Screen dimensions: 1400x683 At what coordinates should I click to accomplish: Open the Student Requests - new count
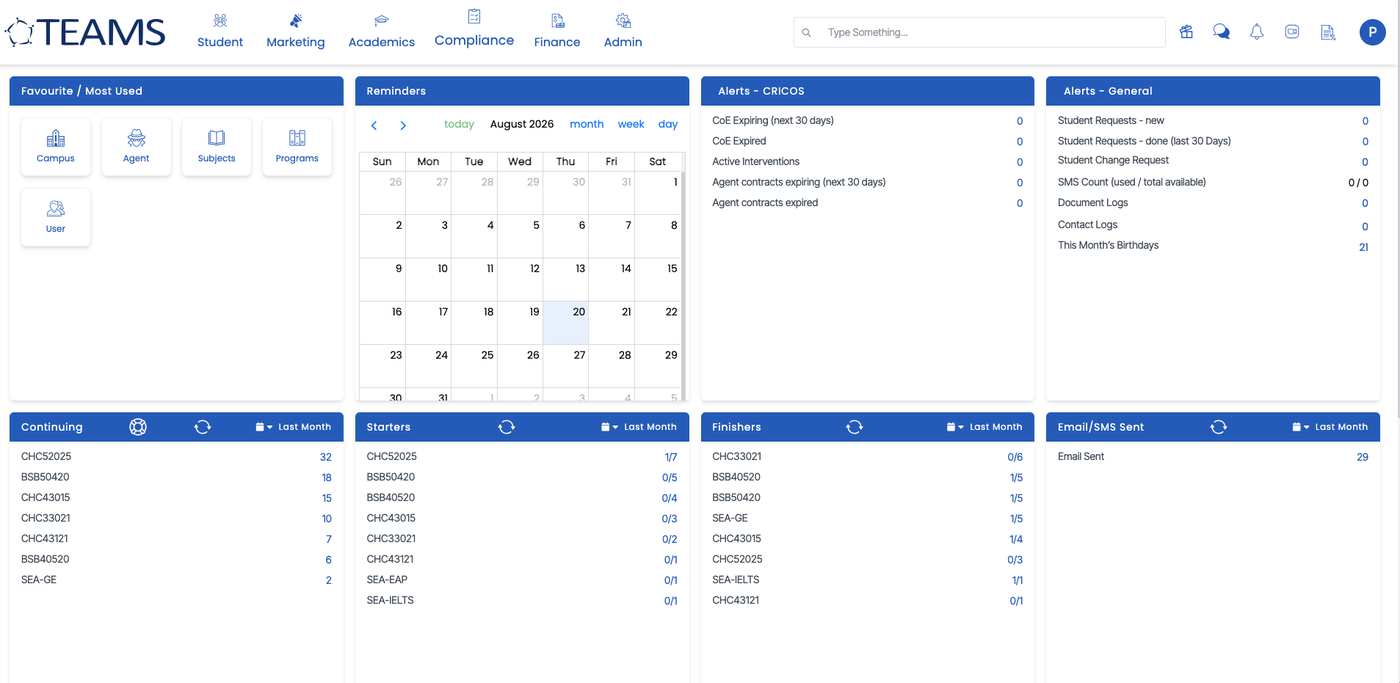[1365, 121]
